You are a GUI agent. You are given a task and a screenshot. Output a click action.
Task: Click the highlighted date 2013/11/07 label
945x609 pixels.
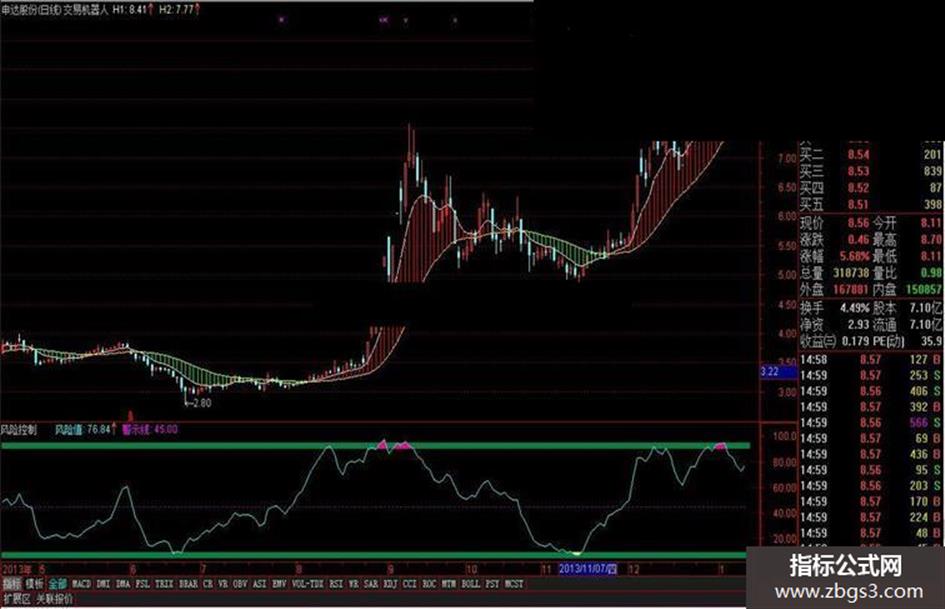[x=588, y=569]
